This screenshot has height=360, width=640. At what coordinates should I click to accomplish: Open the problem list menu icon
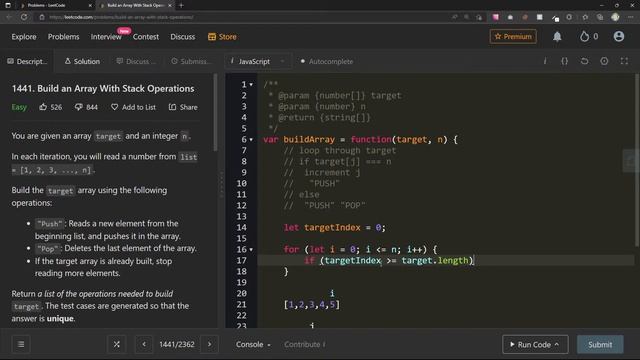21,344
